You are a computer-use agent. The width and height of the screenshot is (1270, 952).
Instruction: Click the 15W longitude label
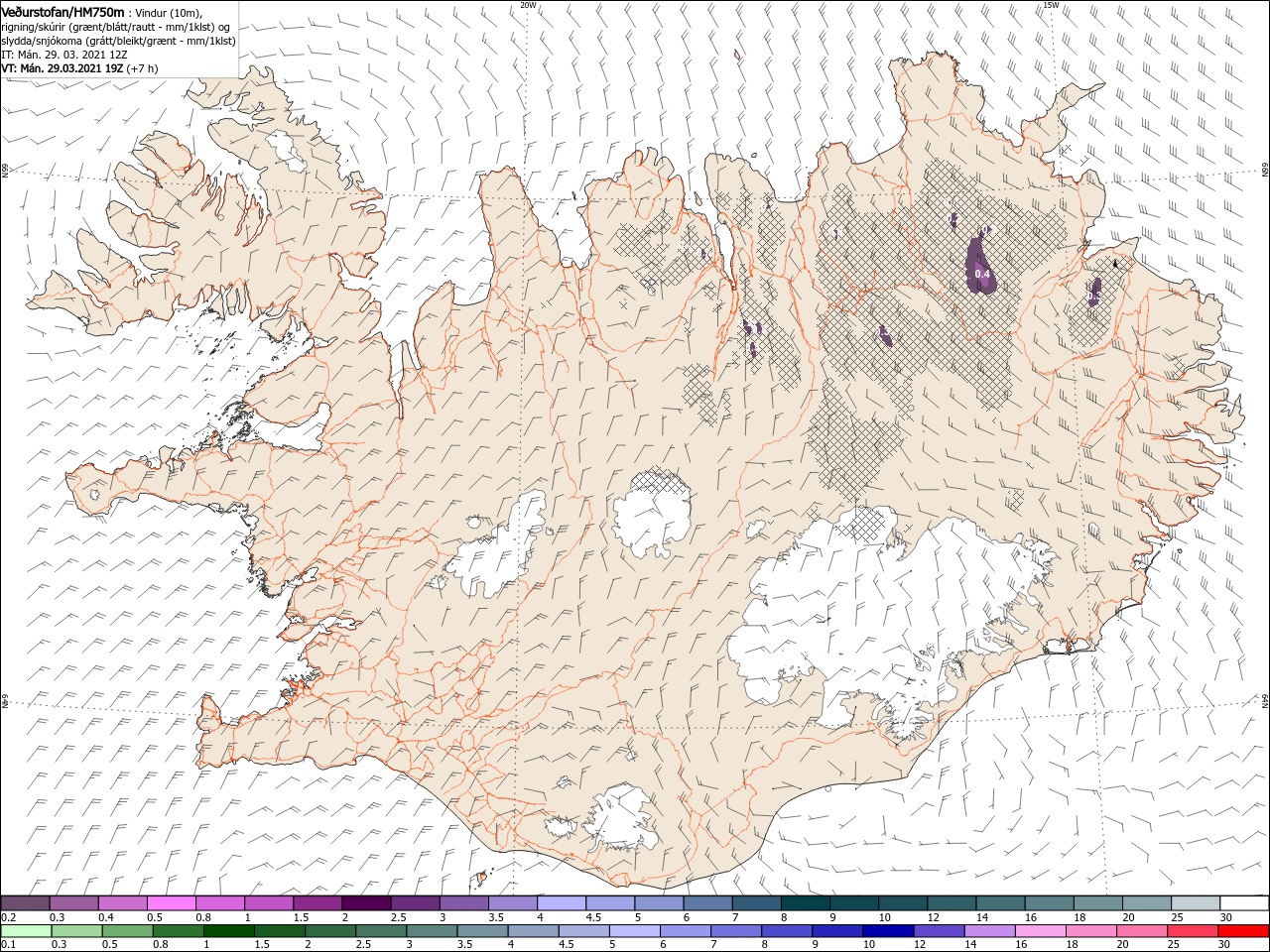tap(1051, 5)
